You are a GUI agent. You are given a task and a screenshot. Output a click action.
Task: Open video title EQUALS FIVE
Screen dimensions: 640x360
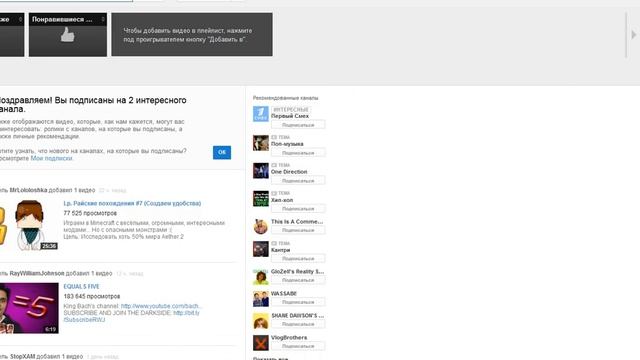click(81, 287)
